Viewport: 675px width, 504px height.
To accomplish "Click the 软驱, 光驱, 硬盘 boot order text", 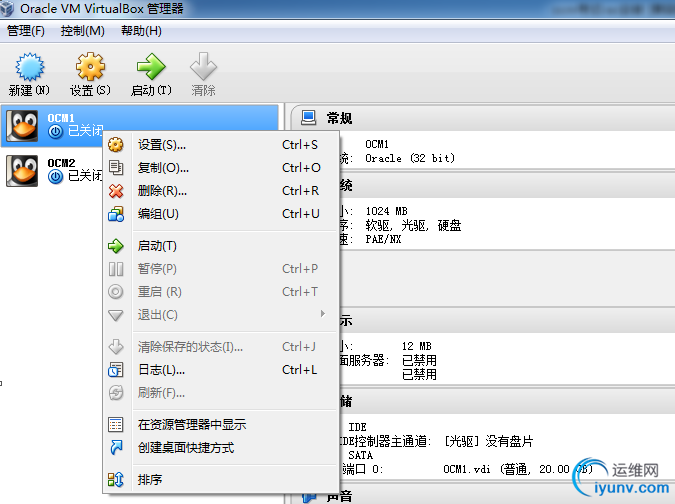I will pos(413,226).
